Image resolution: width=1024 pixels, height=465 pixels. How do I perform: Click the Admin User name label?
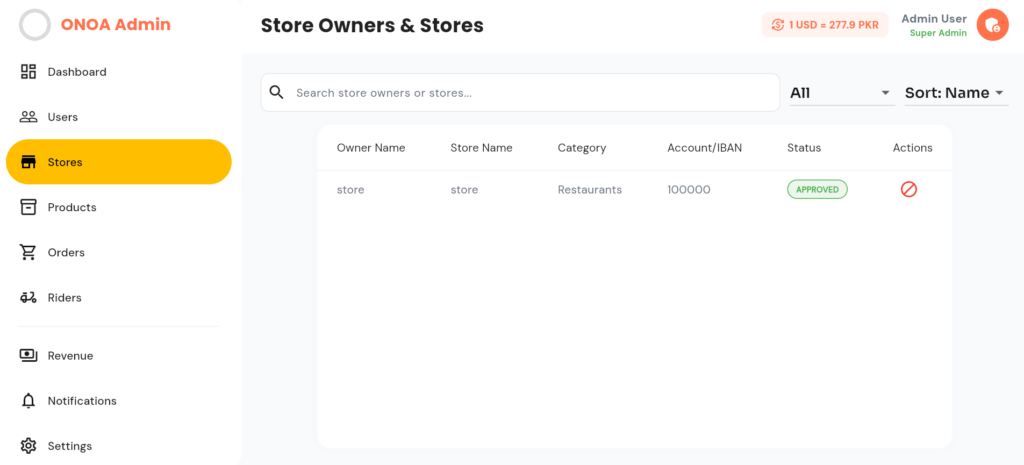pos(934,19)
